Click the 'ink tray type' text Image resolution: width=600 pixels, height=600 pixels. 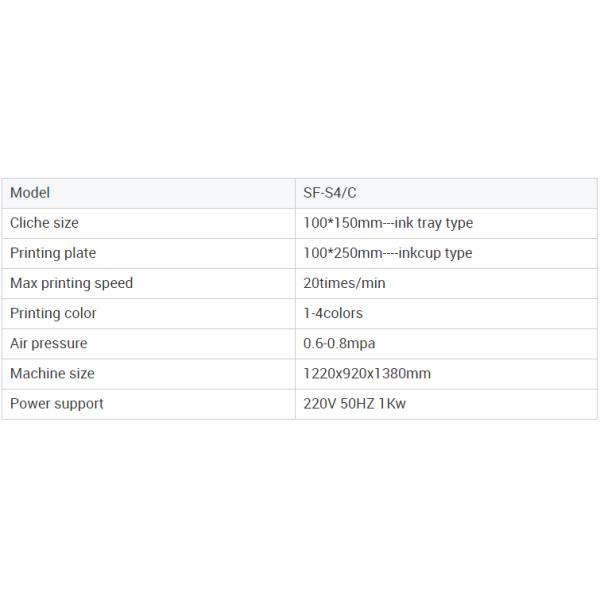tap(434, 223)
